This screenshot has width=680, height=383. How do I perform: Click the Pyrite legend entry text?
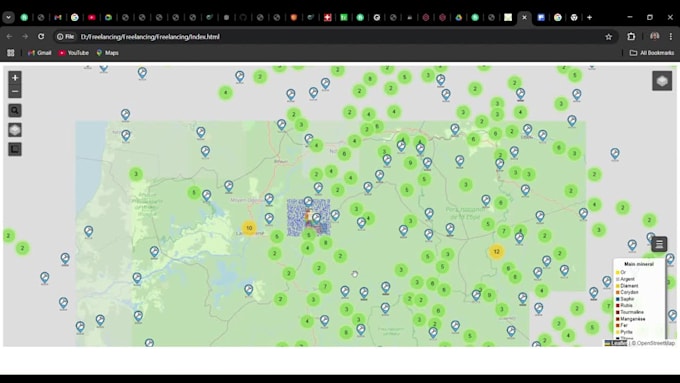coord(626,332)
